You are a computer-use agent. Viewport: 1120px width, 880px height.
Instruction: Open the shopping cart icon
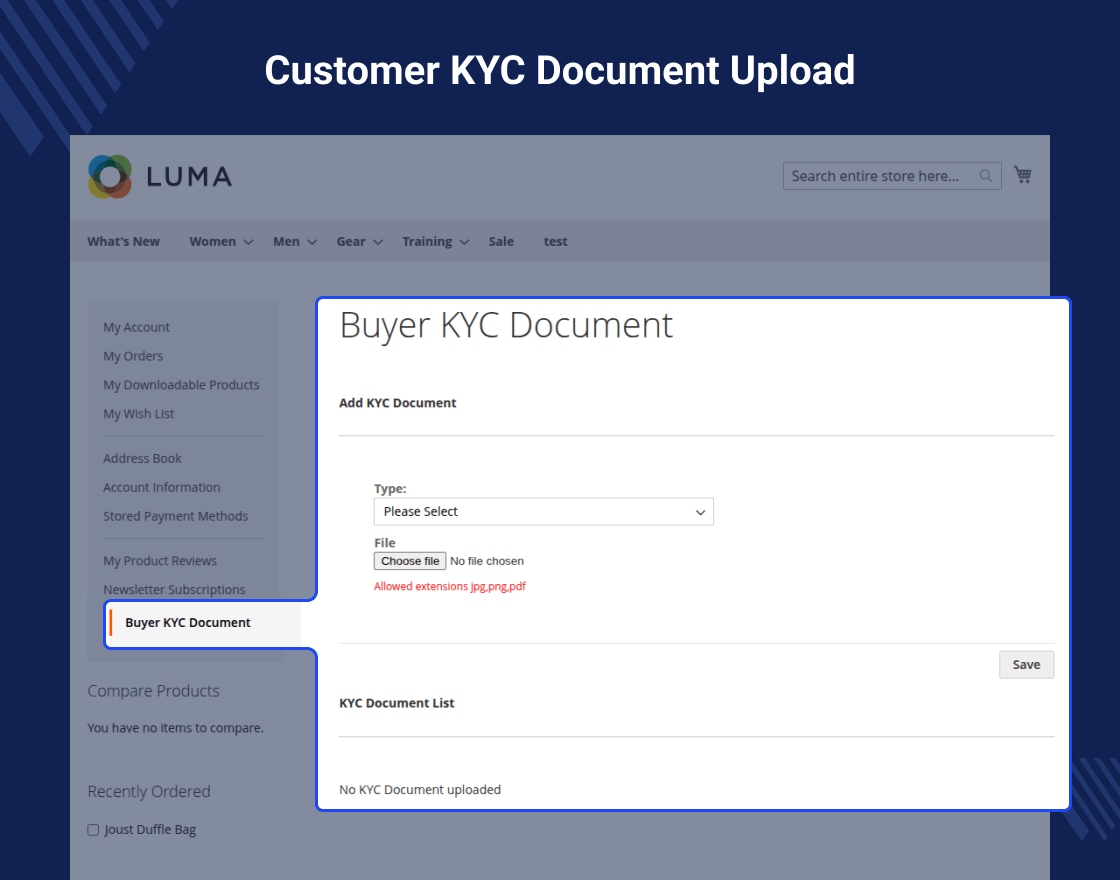(x=1022, y=175)
